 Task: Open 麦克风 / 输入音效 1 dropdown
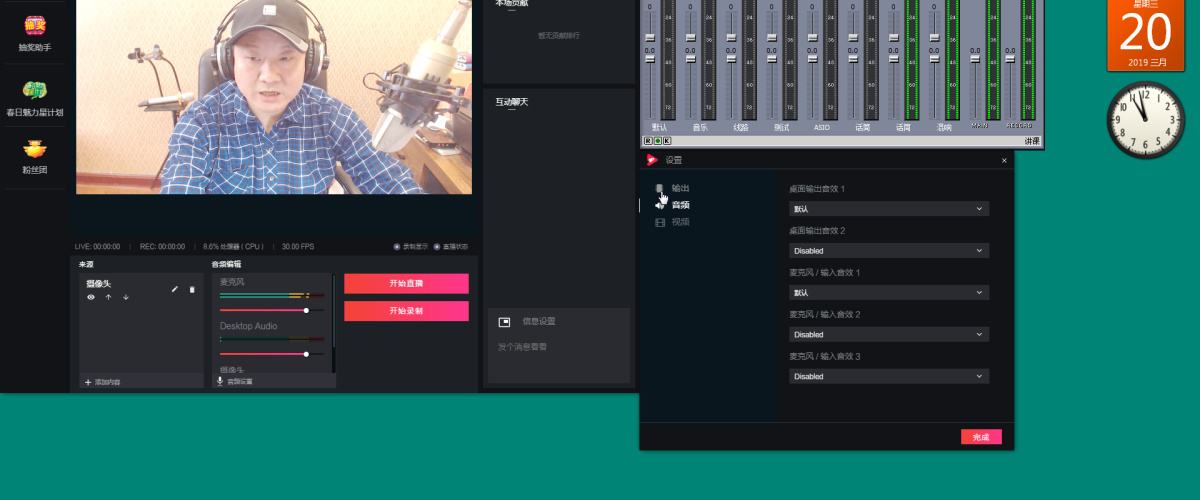(889, 293)
